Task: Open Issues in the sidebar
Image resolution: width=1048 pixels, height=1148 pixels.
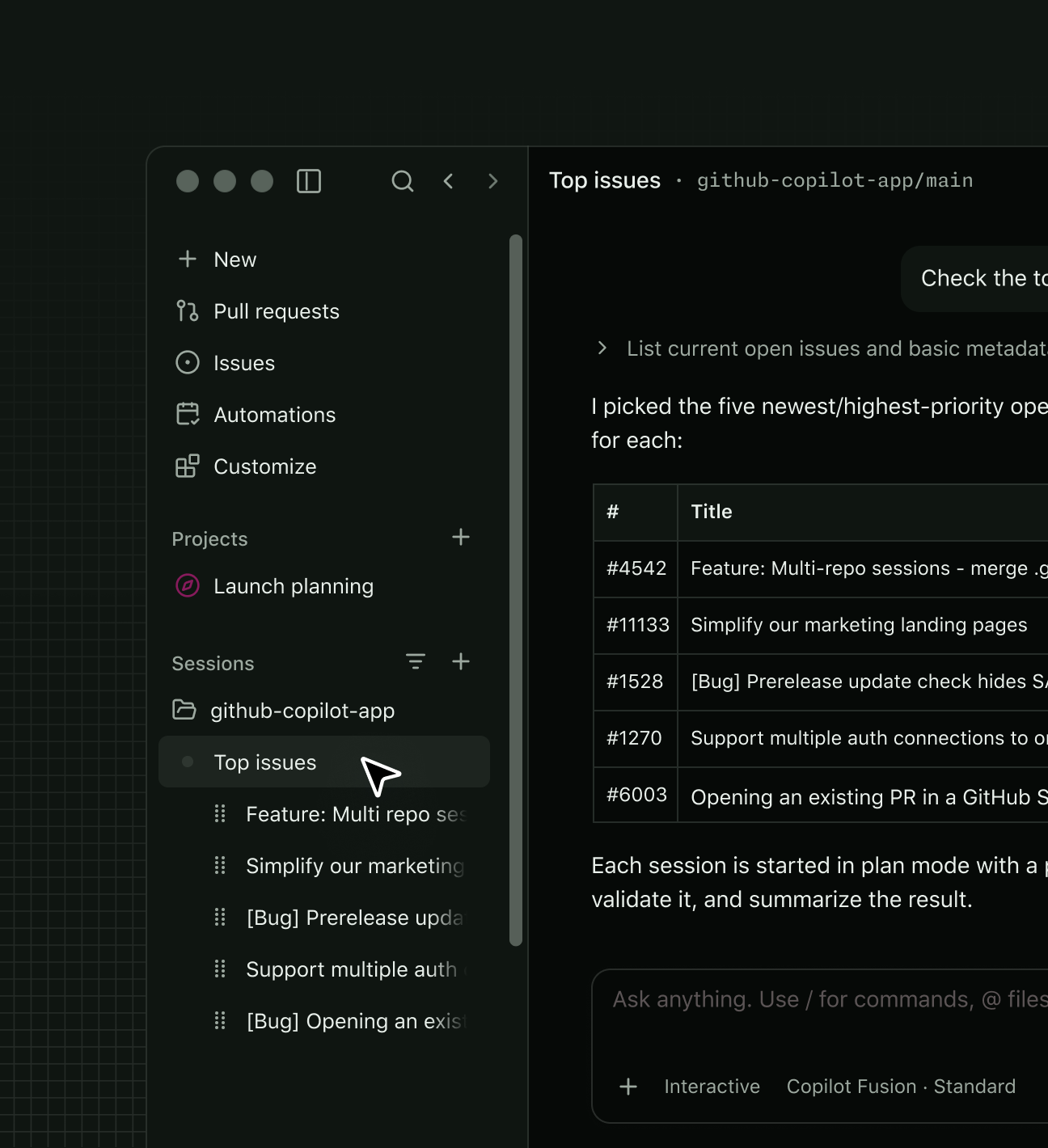Action: coord(324,362)
